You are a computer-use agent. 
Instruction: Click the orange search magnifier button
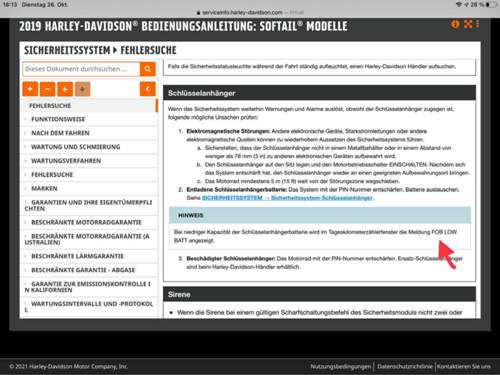point(148,69)
